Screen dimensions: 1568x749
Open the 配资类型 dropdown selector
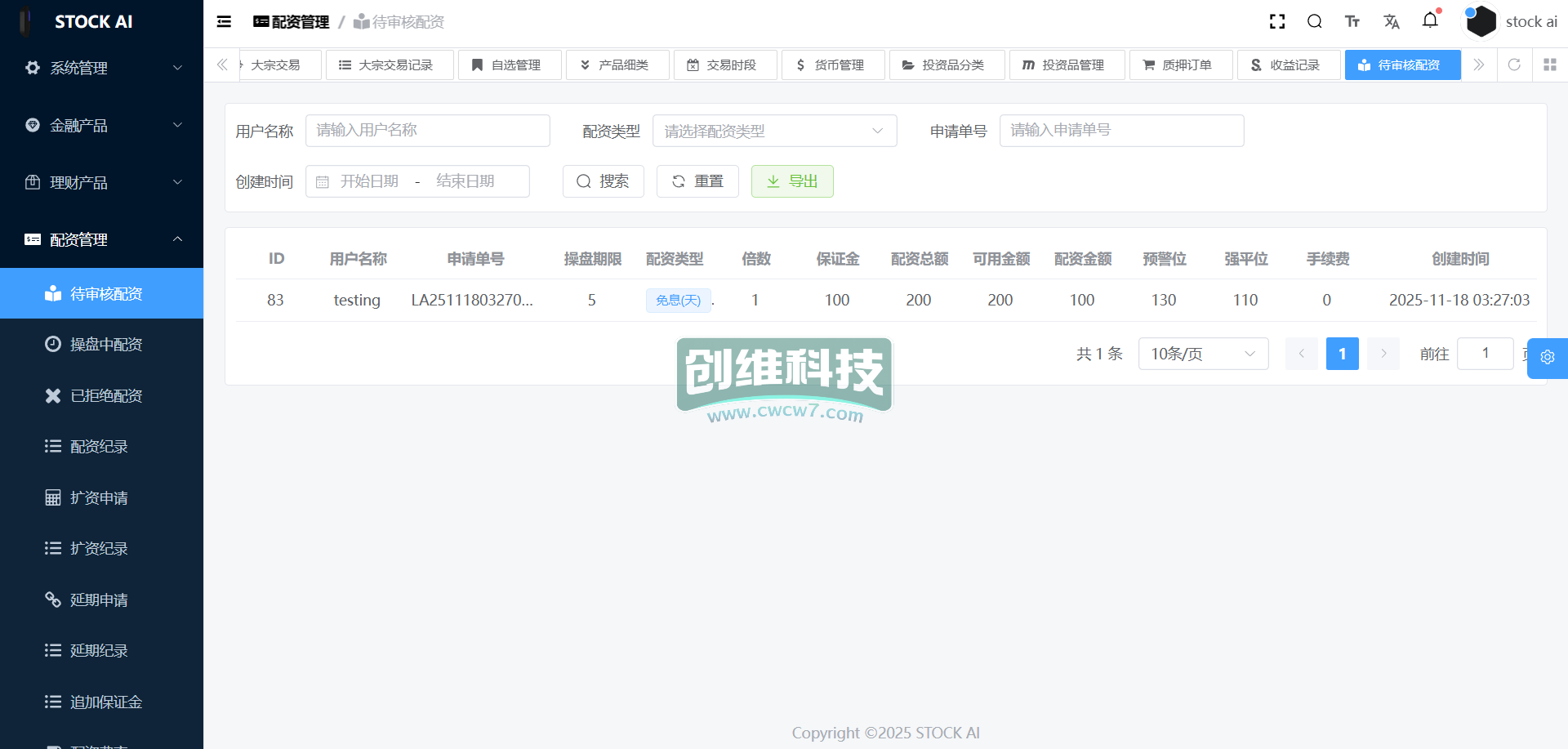pos(773,131)
